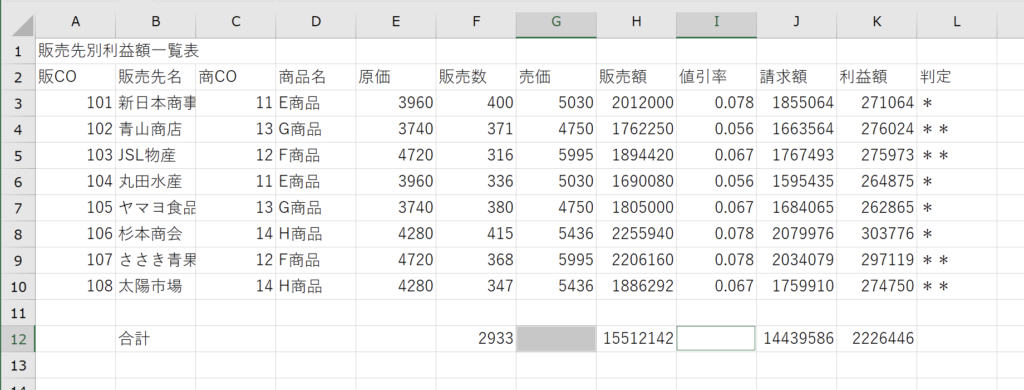This screenshot has width=1024, height=390.
Task: Select cell ささき青果
Action: tap(155, 260)
